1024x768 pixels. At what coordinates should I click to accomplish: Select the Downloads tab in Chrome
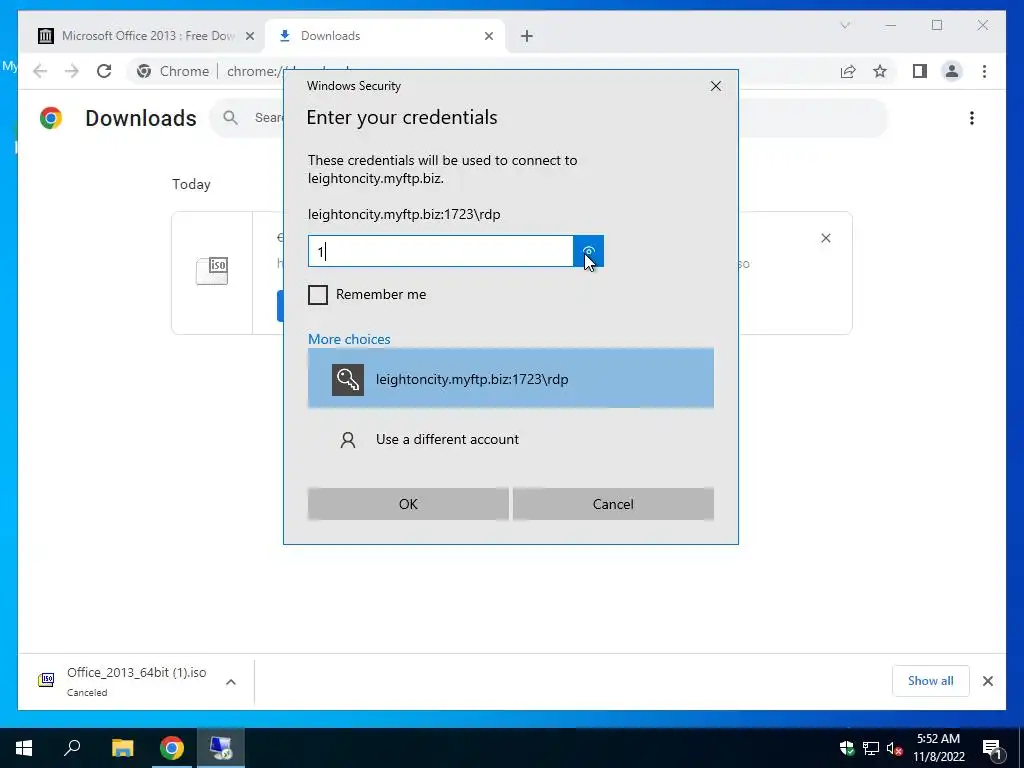click(385, 36)
